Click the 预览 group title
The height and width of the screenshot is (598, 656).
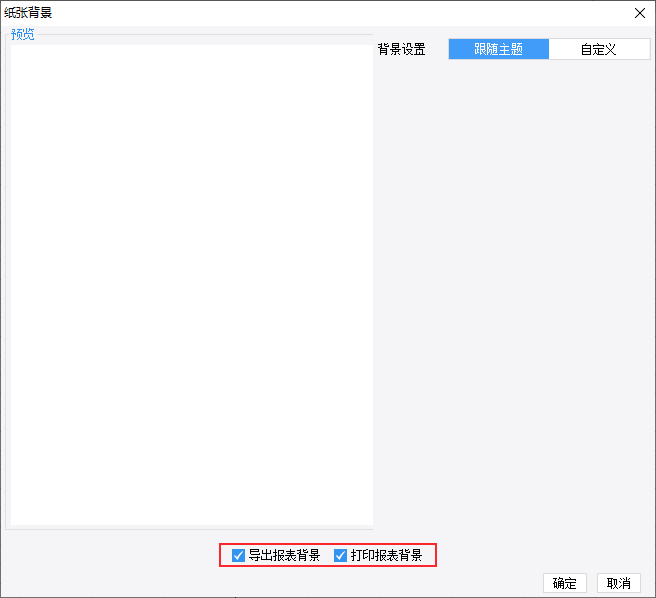click(23, 34)
